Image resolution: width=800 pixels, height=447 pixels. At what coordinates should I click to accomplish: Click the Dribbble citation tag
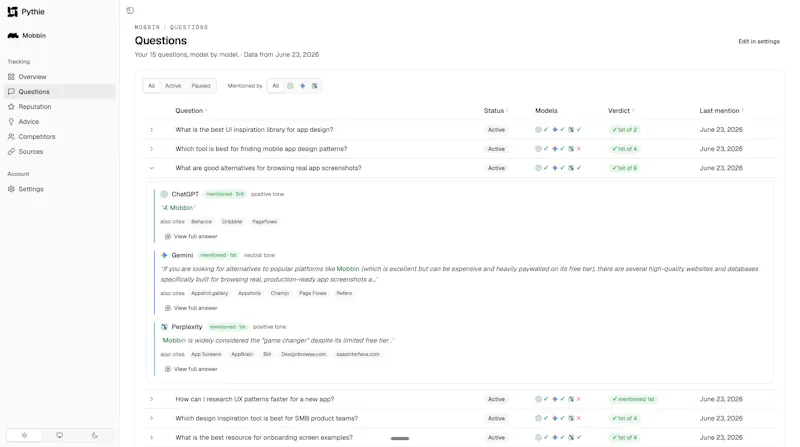[x=232, y=221]
